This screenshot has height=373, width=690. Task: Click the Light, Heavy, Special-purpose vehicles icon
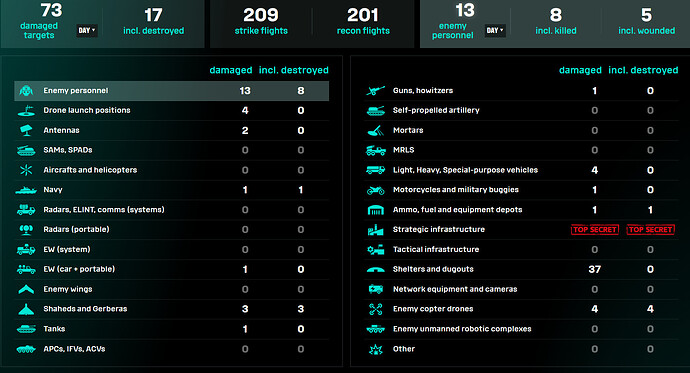pyautogui.click(x=375, y=170)
